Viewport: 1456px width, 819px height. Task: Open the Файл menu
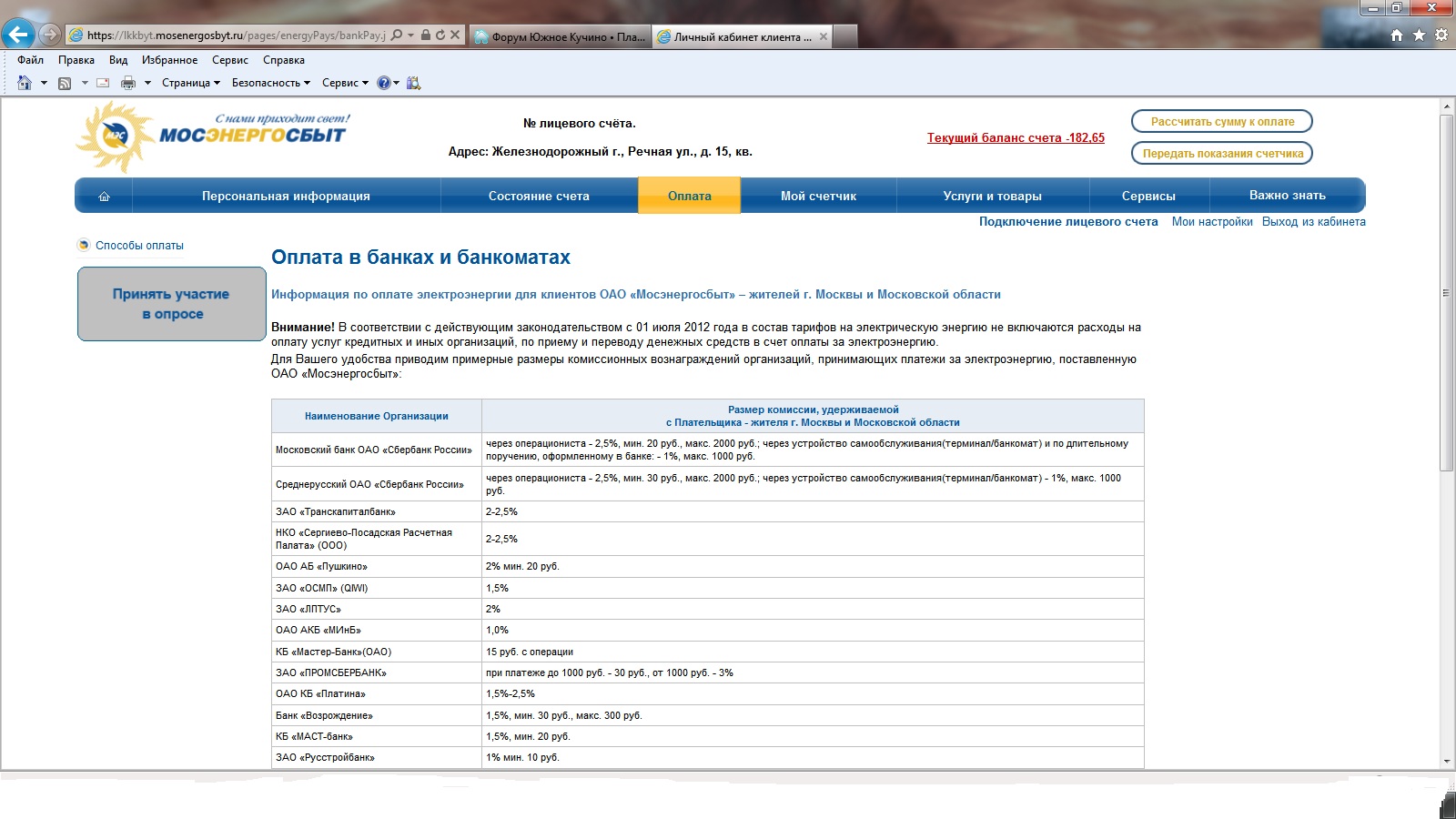[30, 60]
